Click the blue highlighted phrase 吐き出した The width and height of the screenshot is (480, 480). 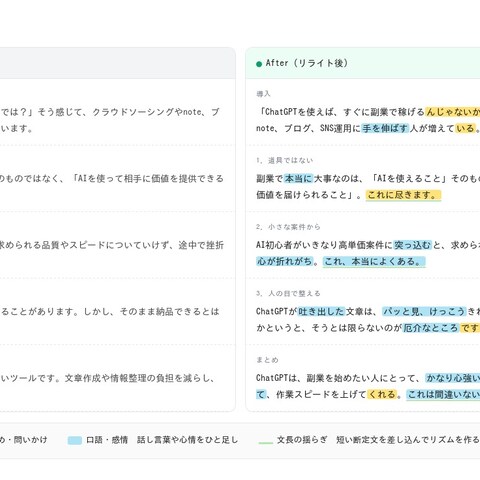tap(321, 312)
